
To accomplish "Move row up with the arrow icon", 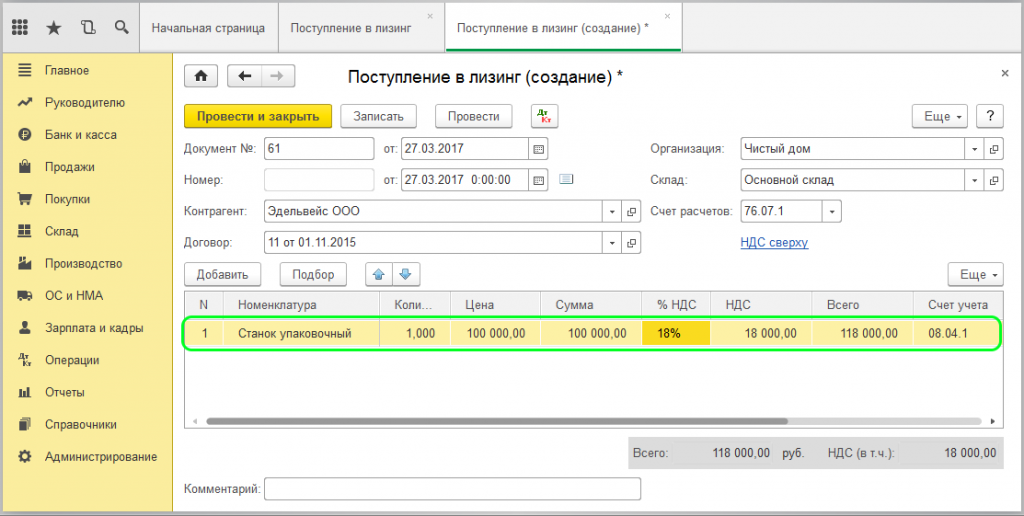I will tap(380, 274).
